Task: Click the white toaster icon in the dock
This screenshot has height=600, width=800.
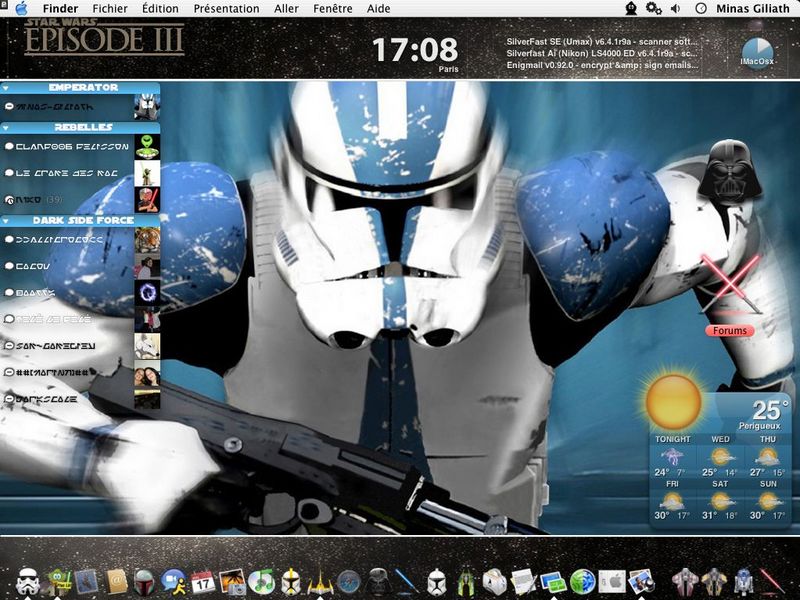Action: click(x=494, y=582)
